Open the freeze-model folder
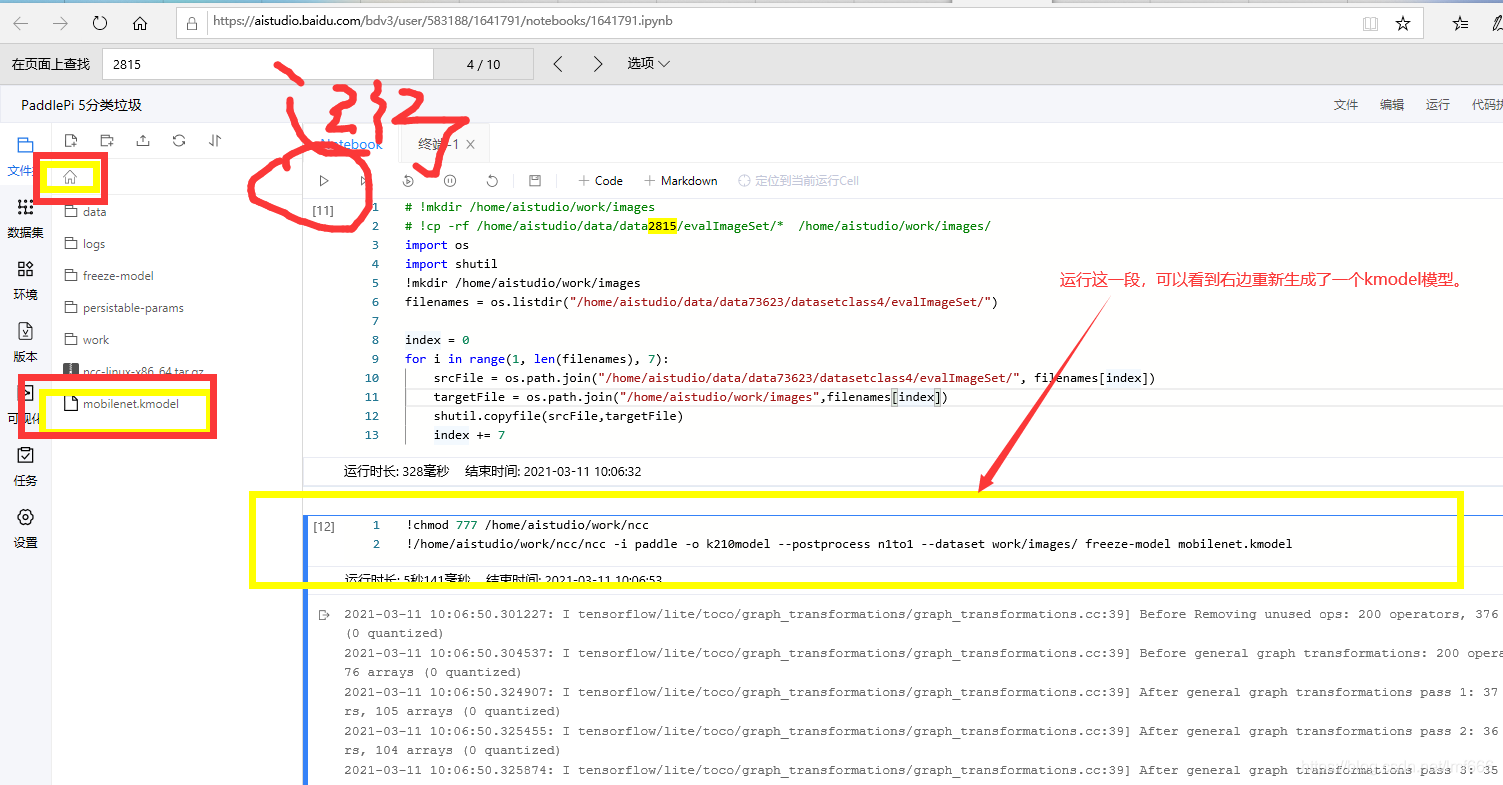This screenshot has height=785, width=1503. point(118,276)
